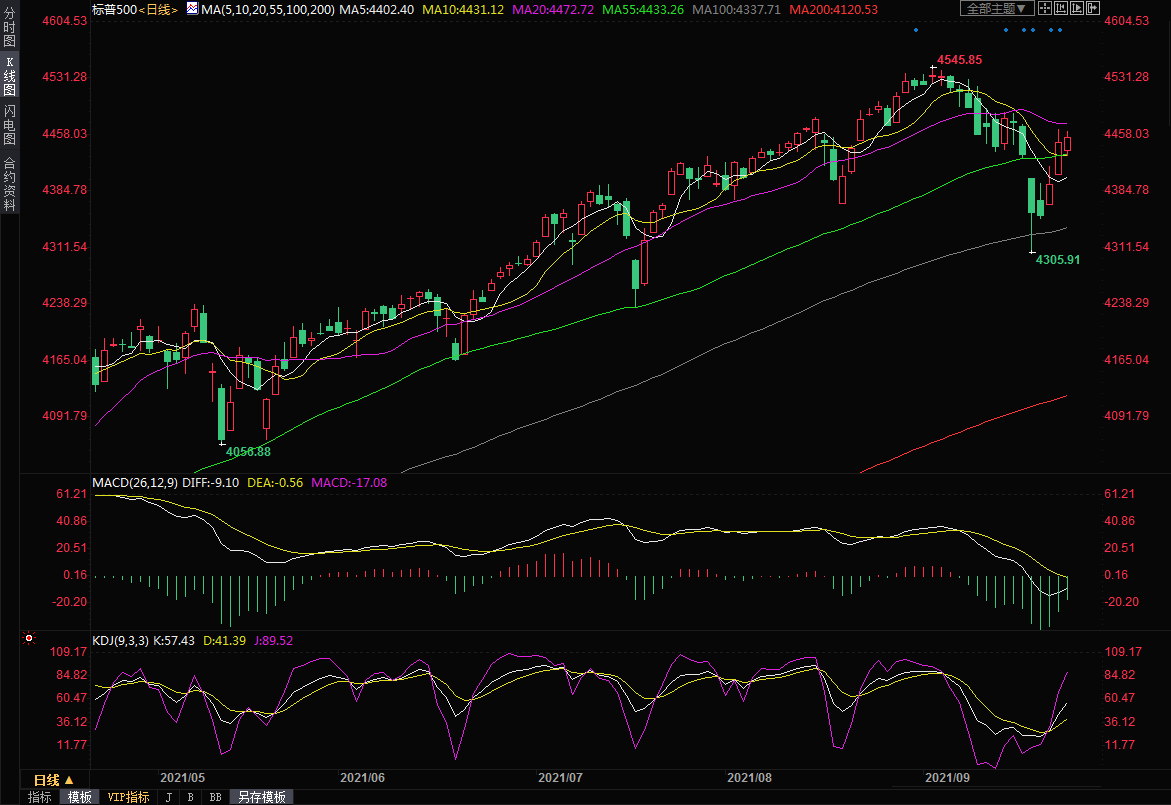
Task: Click the 另存模板 button
Action: click(262, 797)
